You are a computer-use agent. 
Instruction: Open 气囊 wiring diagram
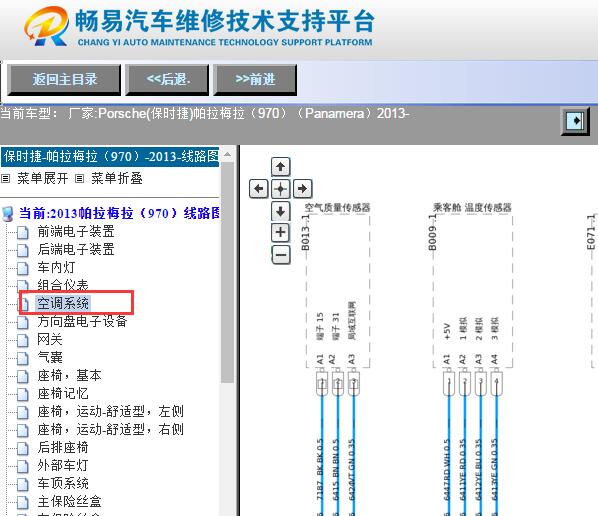point(50,357)
